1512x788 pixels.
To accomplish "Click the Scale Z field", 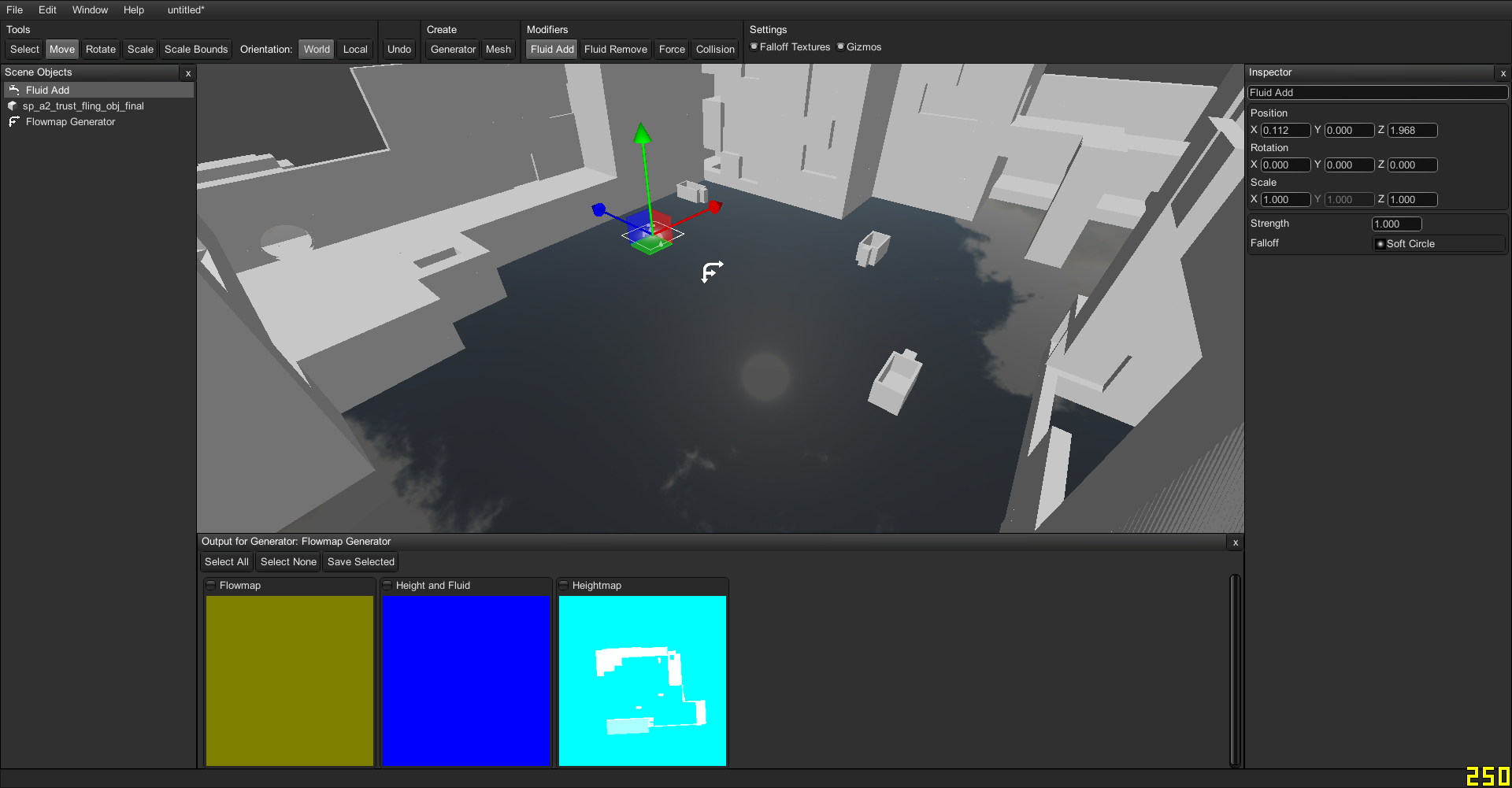I will tap(1413, 200).
